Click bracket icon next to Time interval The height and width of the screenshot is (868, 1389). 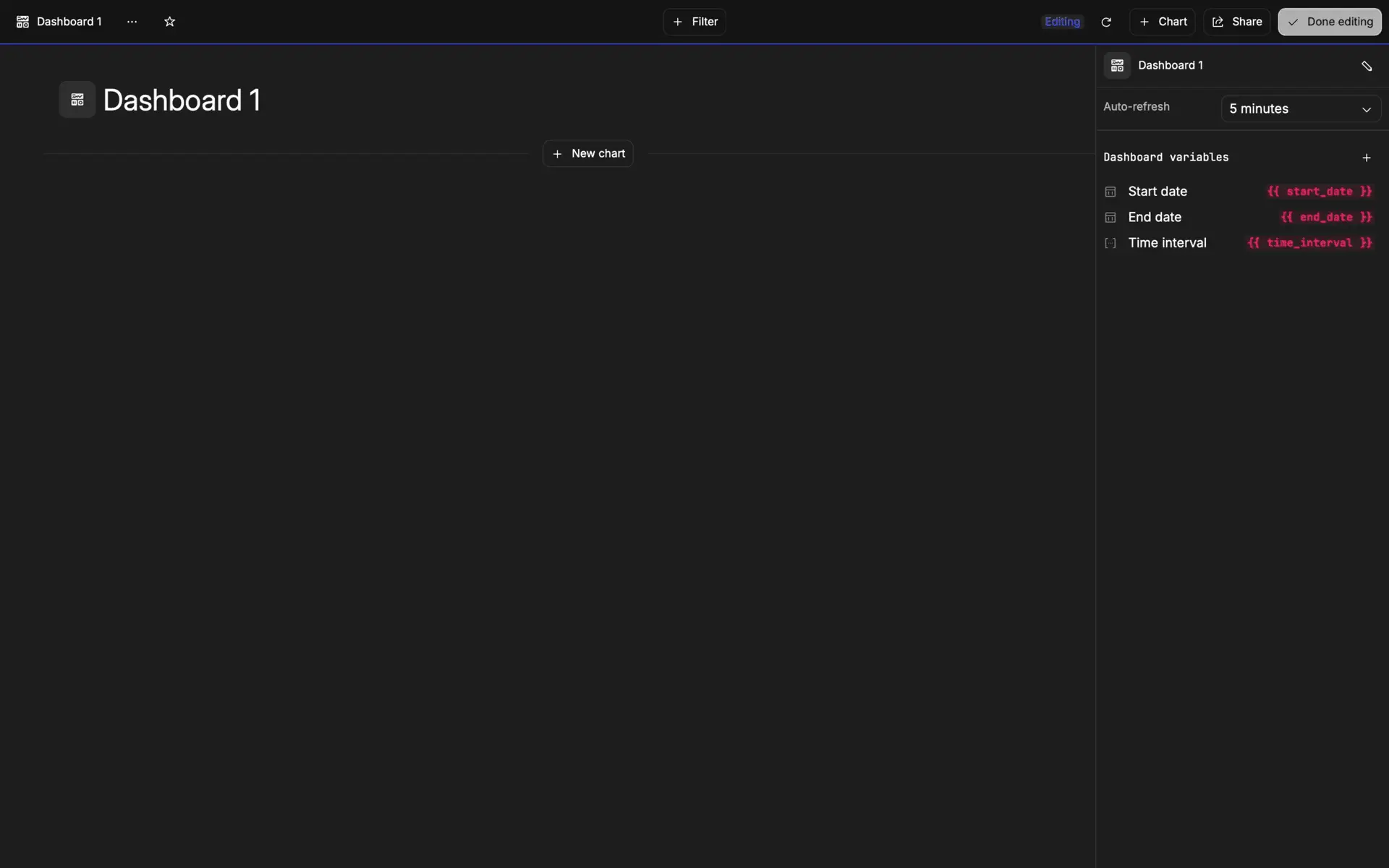pos(1110,243)
